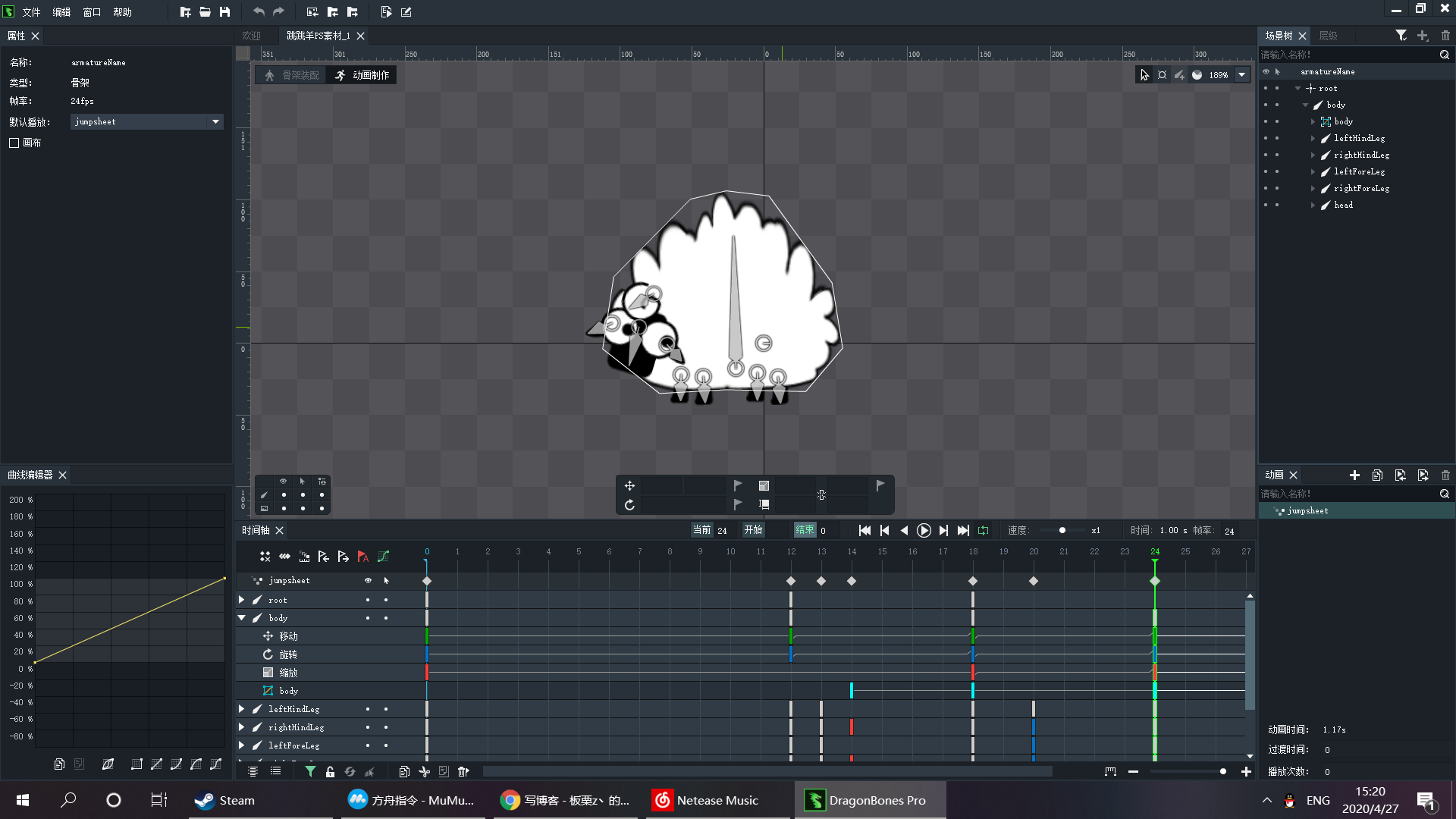The image size is (1456, 819).
Task: Click the 开始 button in timeline
Action: pos(753,530)
